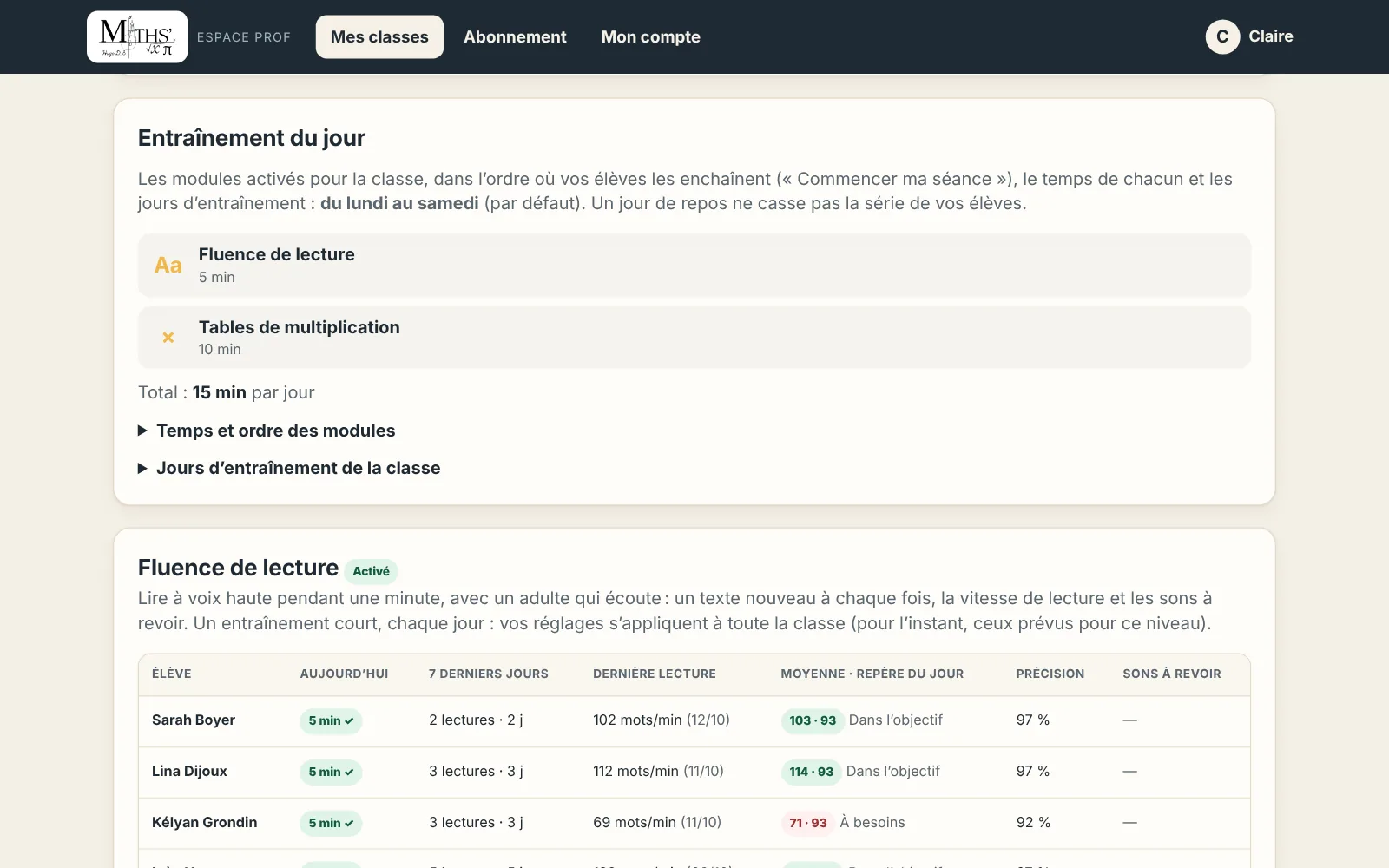Click the PRÉCISION column header

(x=1050, y=674)
